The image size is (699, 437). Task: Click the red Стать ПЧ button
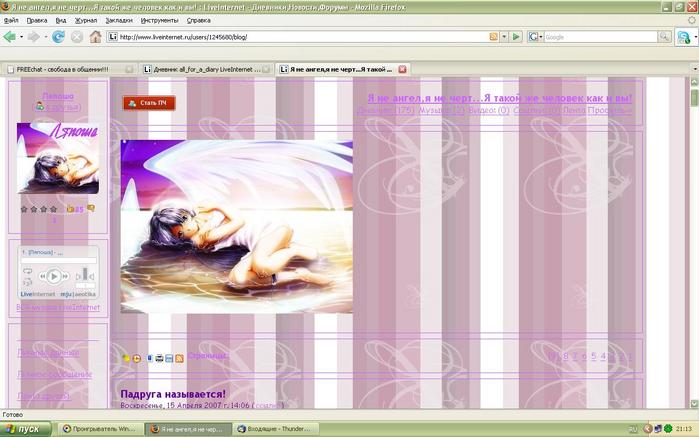pos(149,103)
